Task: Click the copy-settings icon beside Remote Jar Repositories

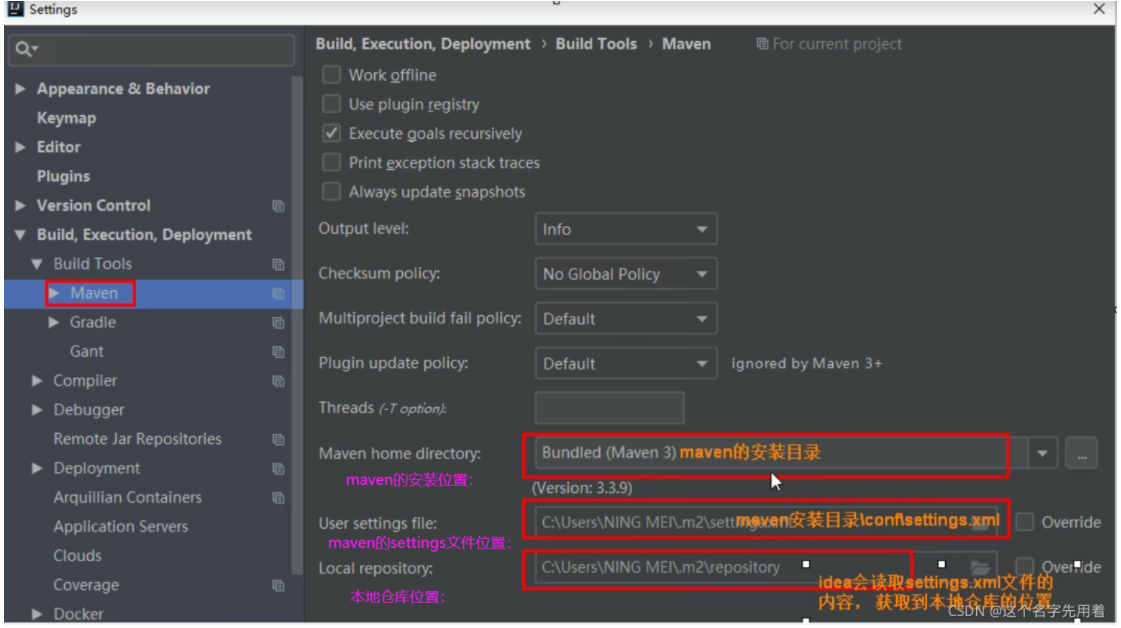Action: [278, 438]
